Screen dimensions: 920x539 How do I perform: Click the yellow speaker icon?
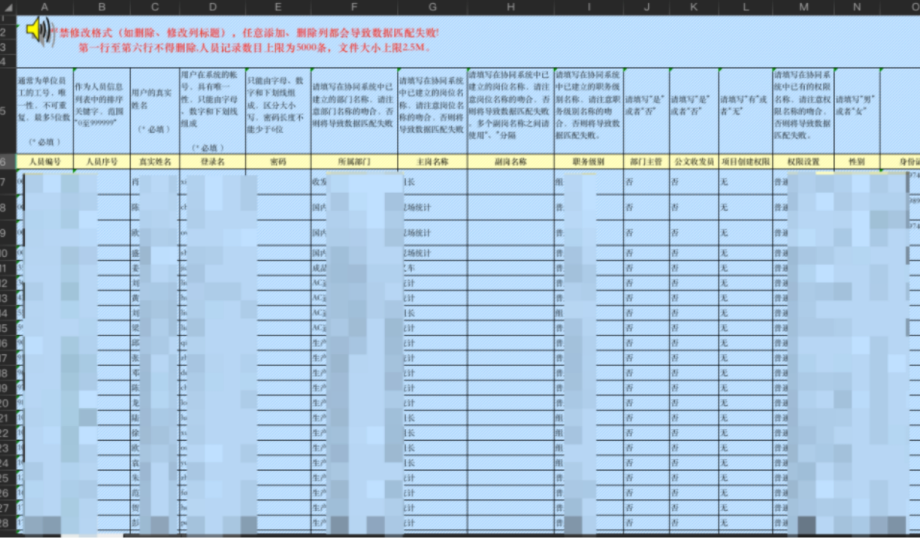click(x=38, y=30)
